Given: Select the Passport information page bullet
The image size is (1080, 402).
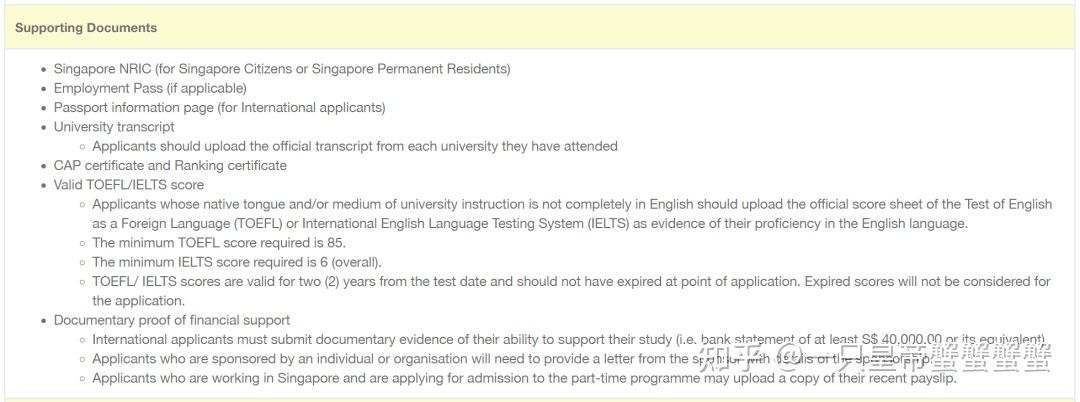Looking at the screenshot, I should tap(220, 107).
